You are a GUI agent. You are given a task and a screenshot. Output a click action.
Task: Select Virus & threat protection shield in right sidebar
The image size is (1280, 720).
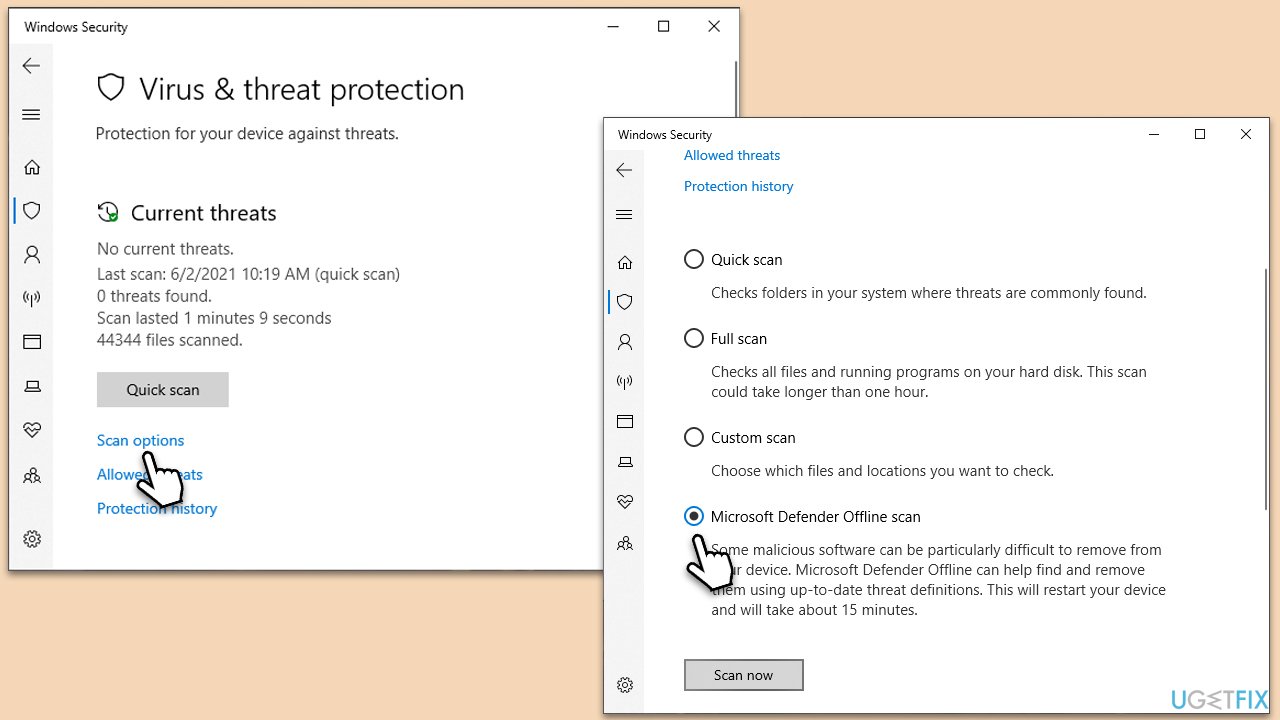(625, 301)
